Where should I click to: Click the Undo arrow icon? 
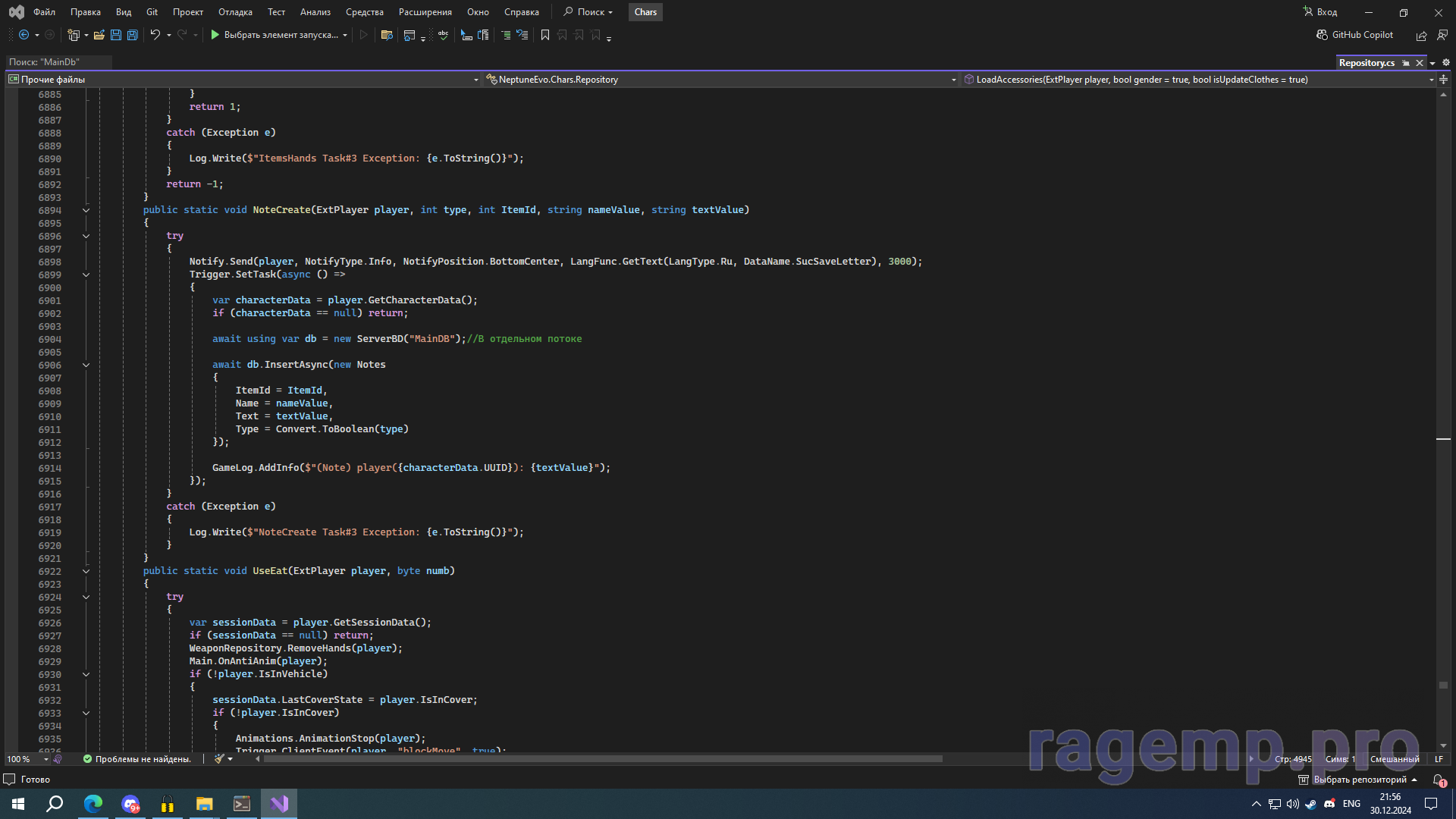click(x=155, y=35)
